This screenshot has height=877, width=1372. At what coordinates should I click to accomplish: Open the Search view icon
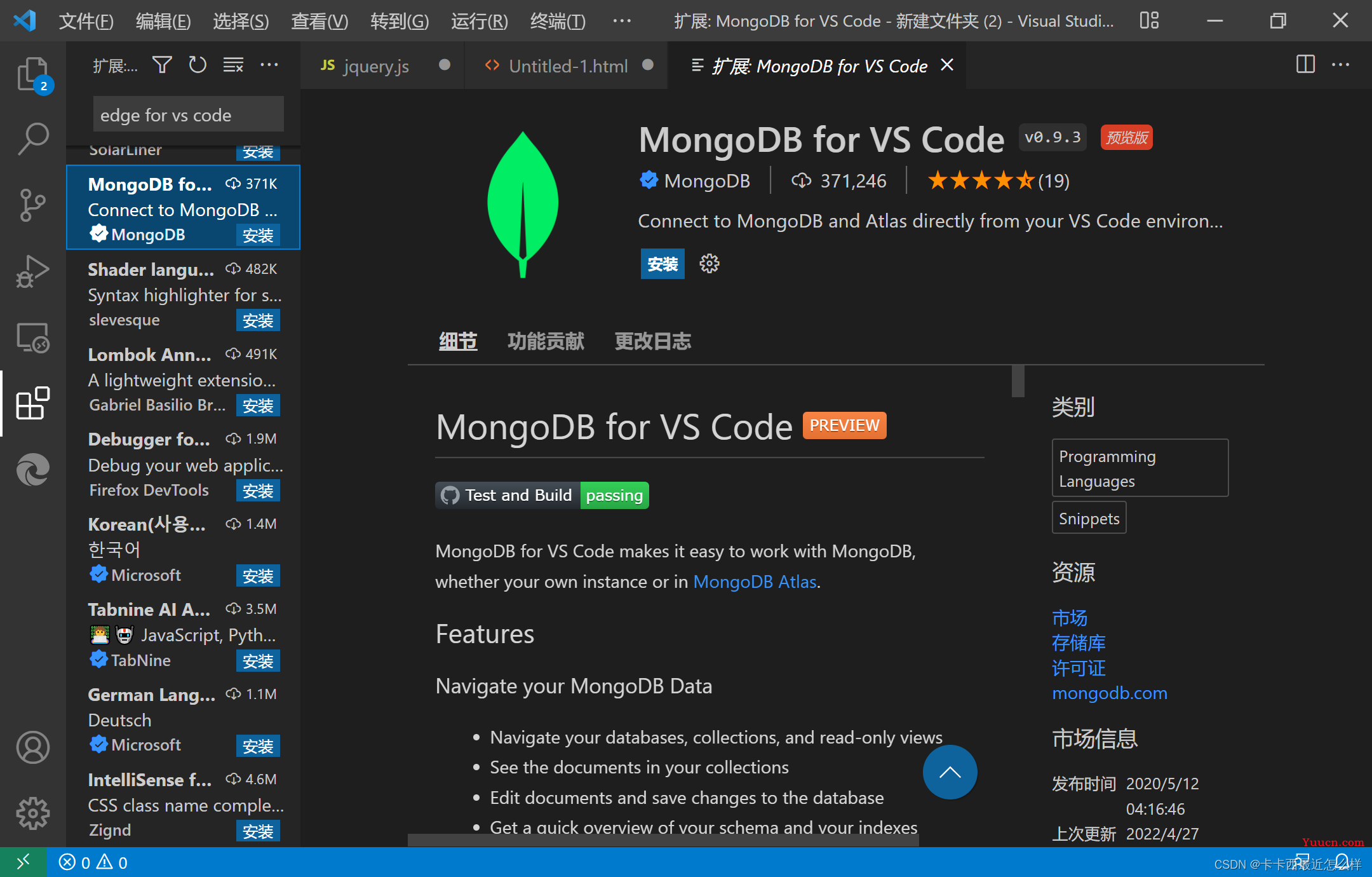tap(33, 139)
